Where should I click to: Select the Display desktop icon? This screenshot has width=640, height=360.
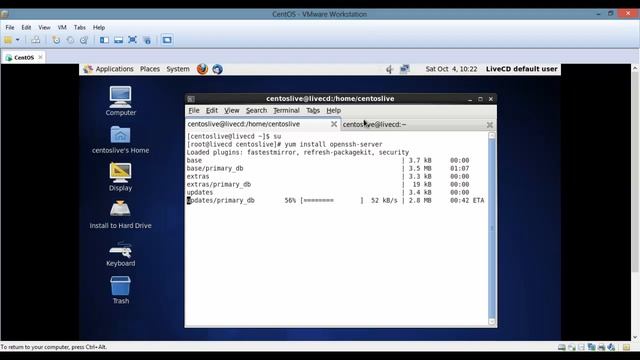click(x=120, y=177)
